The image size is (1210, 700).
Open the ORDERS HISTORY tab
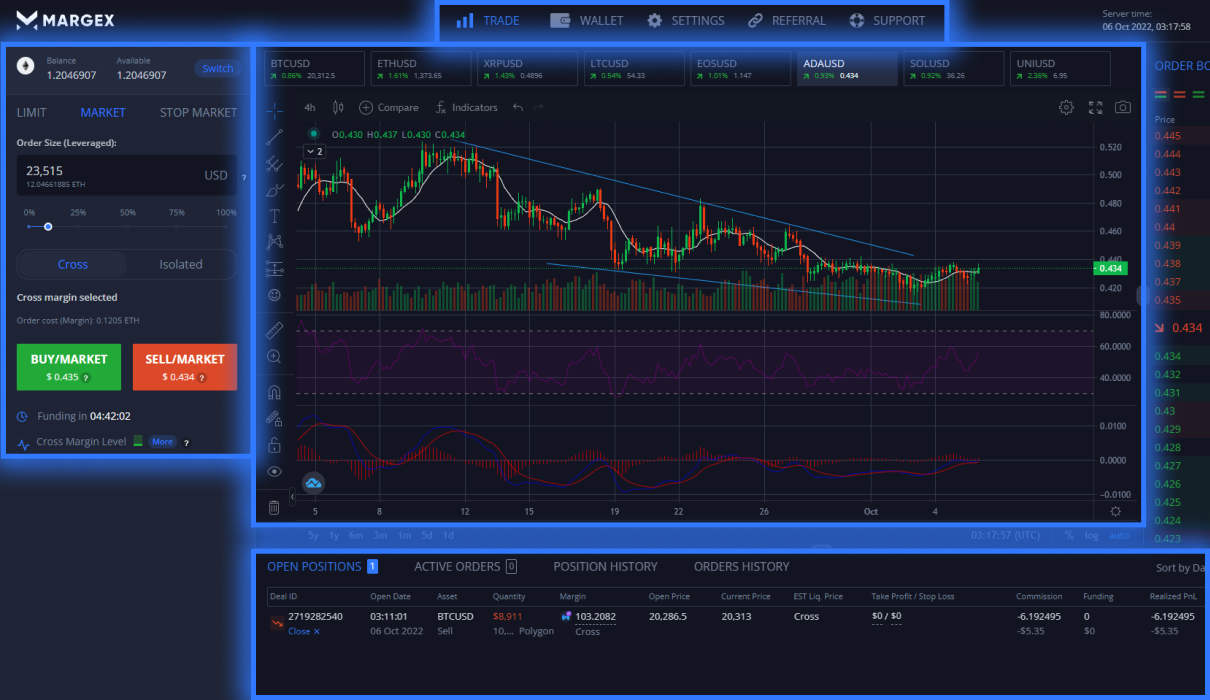741,567
